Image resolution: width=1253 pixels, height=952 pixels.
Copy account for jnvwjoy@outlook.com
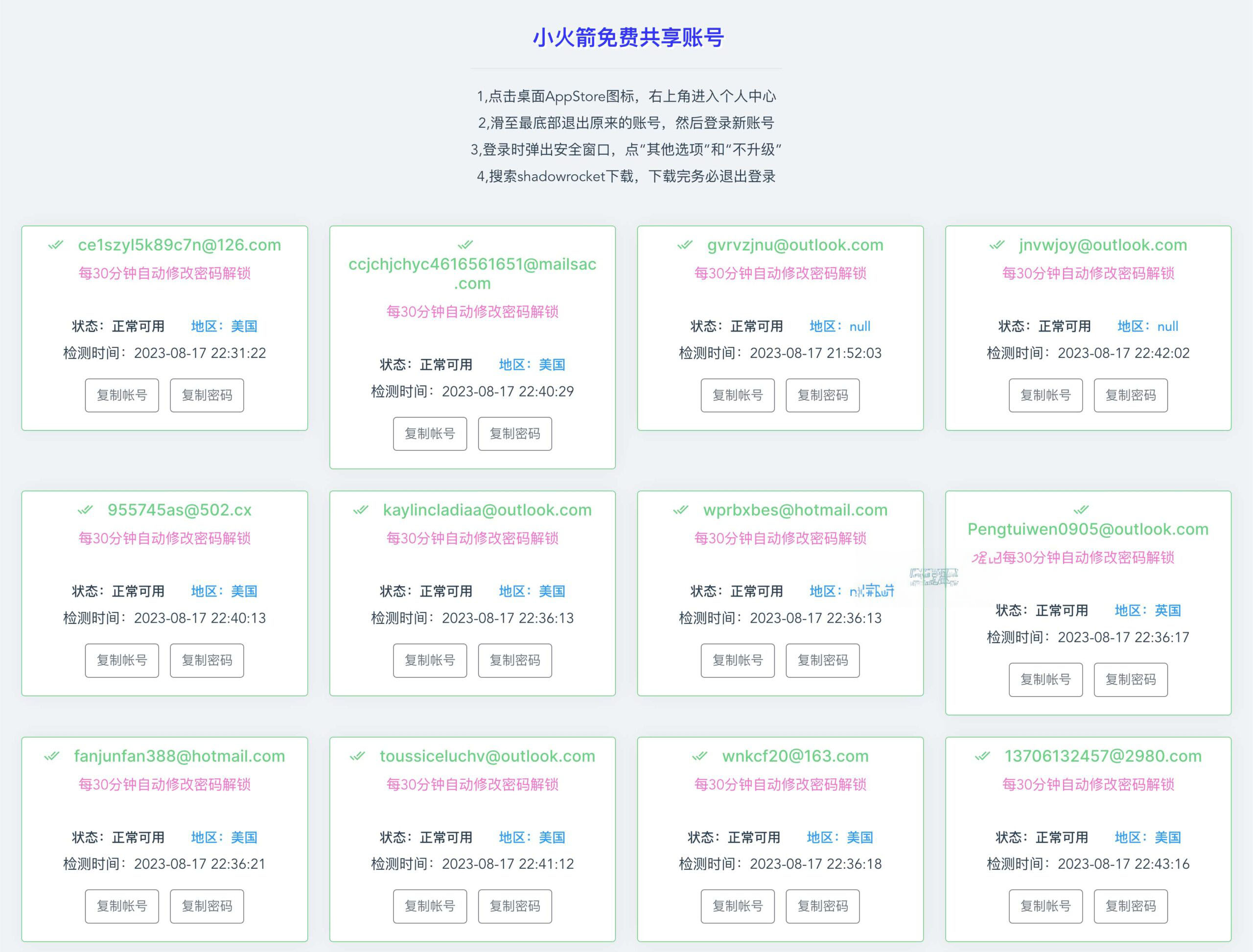[x=1045, y=395]
